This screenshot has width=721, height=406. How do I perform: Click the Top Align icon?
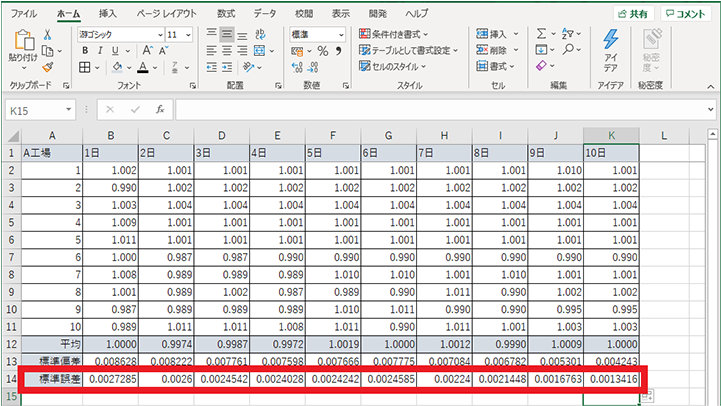tap(212, 34)
